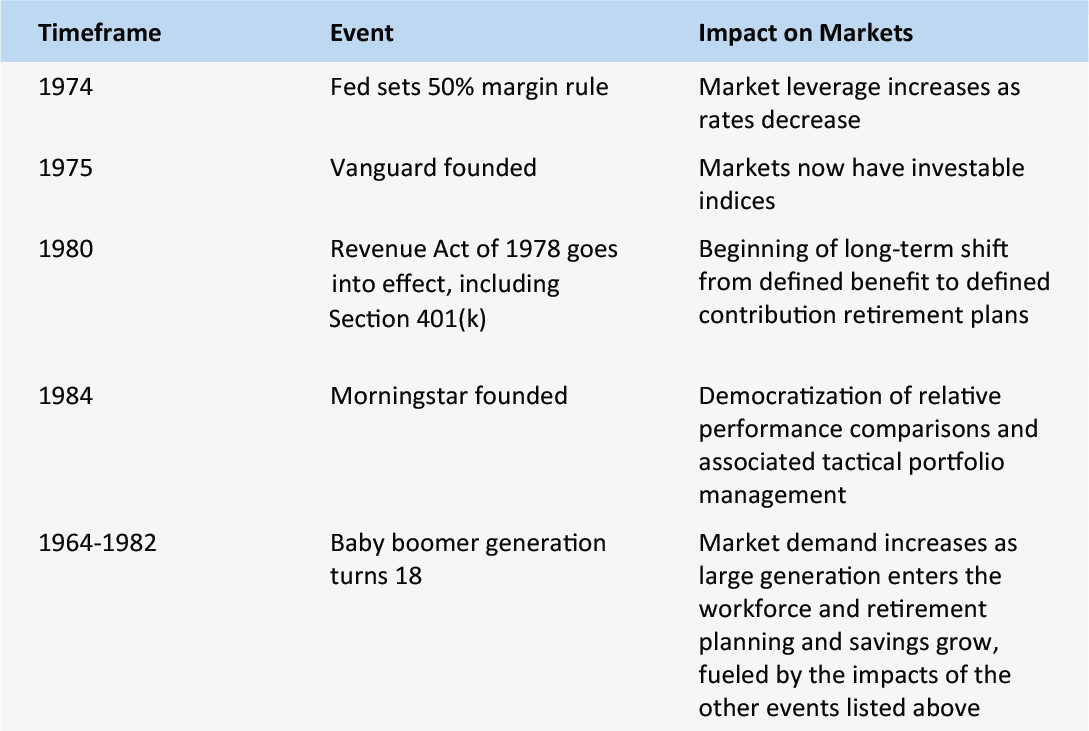Click the Event column header
The width and height of the screenshot is (1089, 731).
coord(361,33)
